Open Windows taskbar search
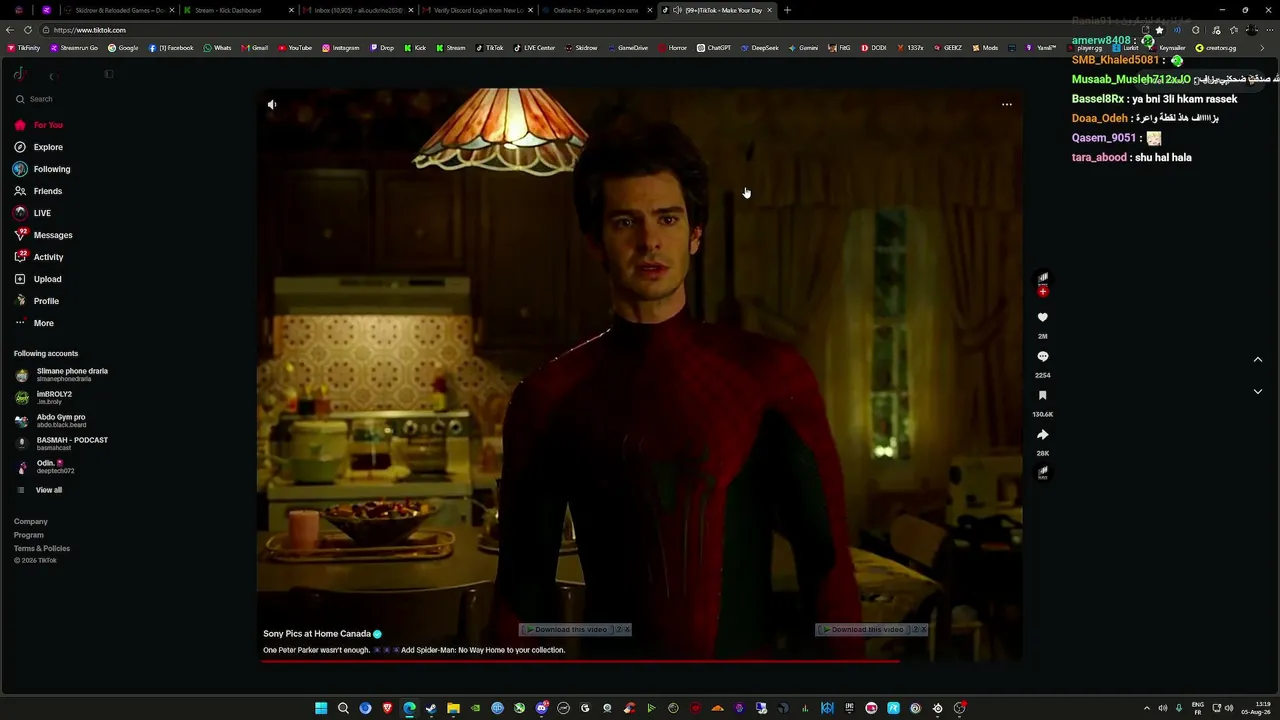The image size is (1280, 720). click(343, 708)
